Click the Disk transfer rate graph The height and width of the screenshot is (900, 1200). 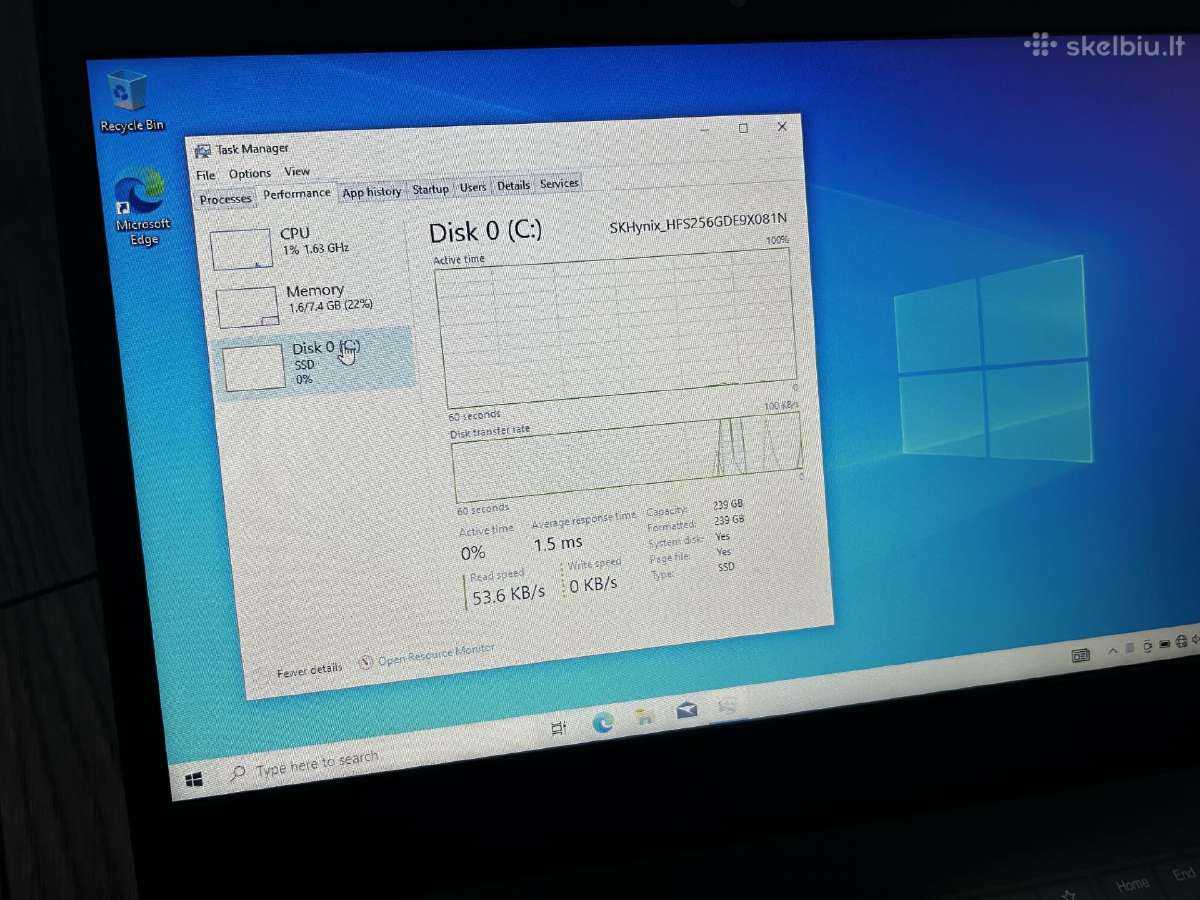click(627, 457)
